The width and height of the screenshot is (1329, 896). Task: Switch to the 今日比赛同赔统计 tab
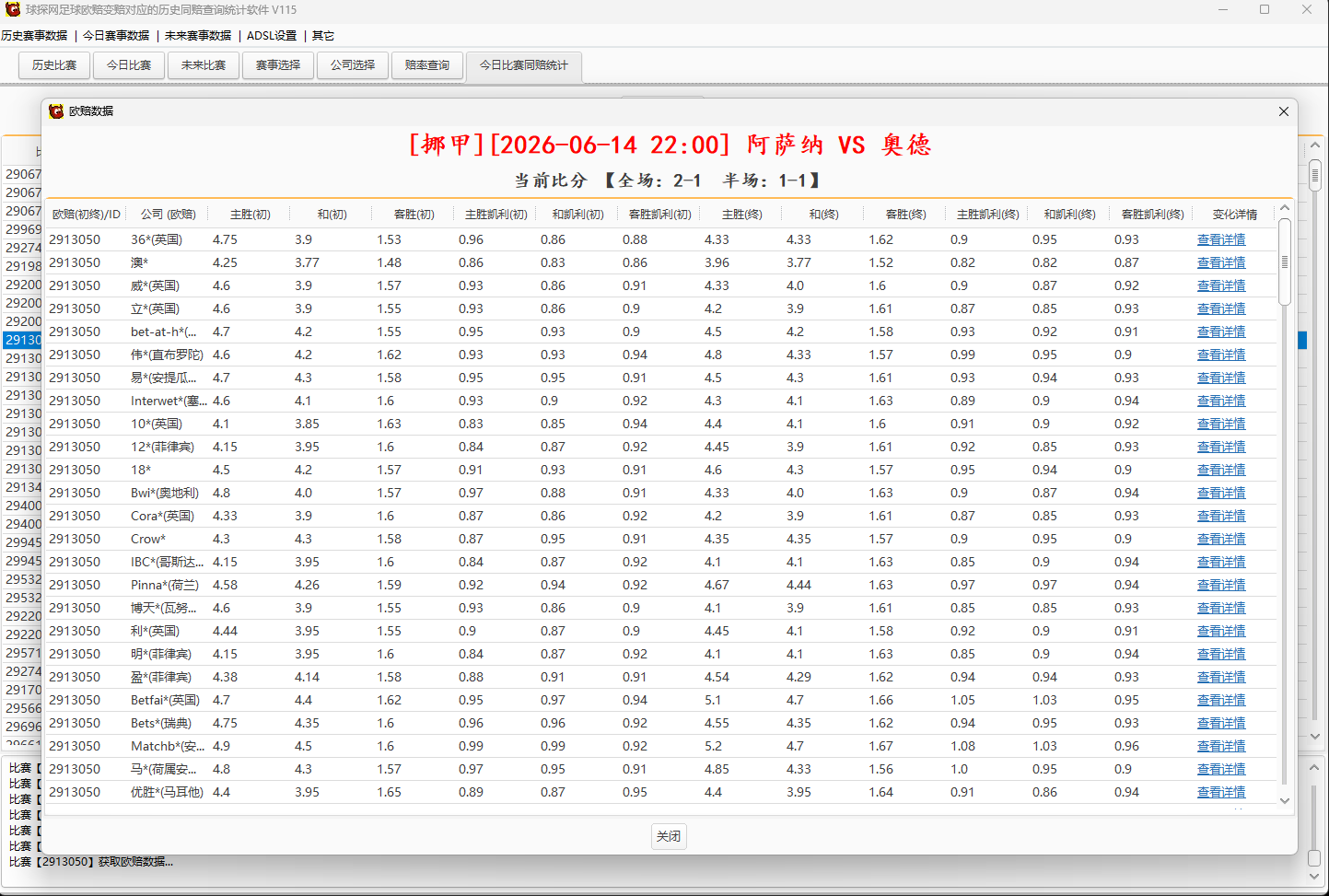coord(524,65)
